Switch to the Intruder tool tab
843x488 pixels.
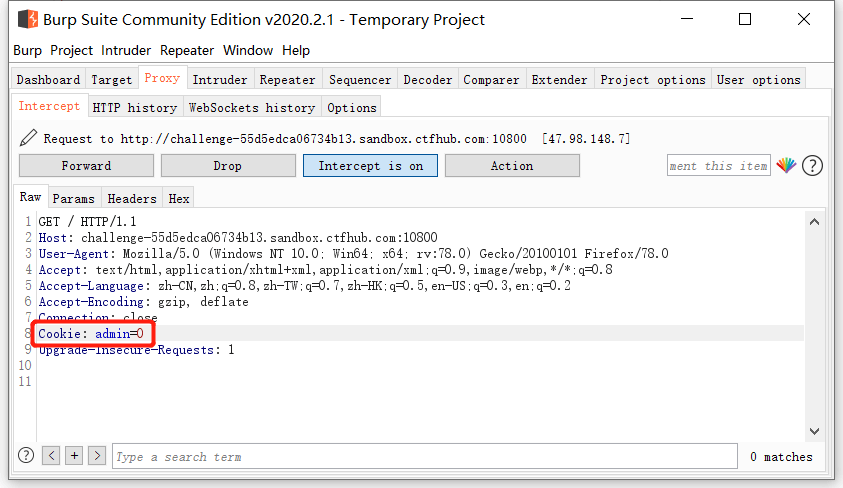(x=220, y=80)
